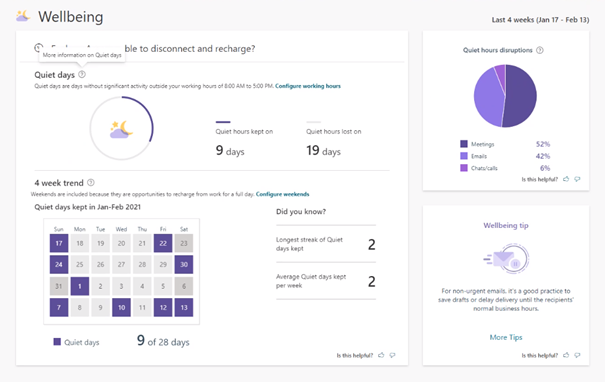Click the Chats/calls legend color swatch

click(x=464, y=168)
